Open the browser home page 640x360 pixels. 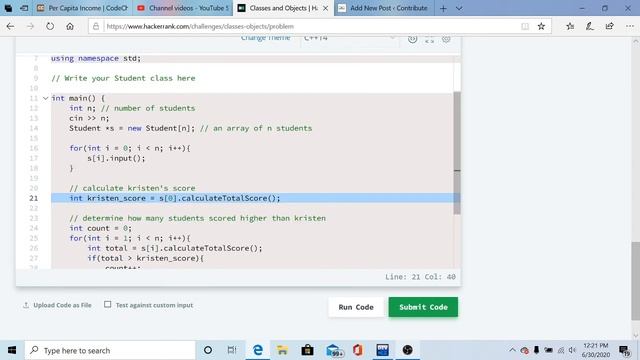[x=70, y=26]
